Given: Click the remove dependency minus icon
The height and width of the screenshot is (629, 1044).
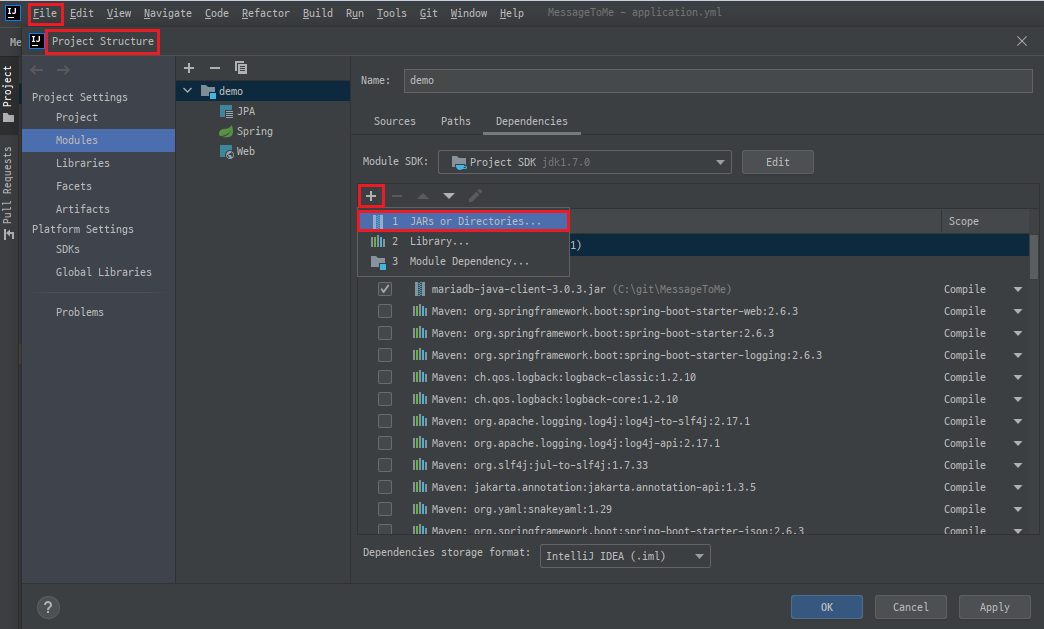Looking at the screenshot, I should coord(397,195).
